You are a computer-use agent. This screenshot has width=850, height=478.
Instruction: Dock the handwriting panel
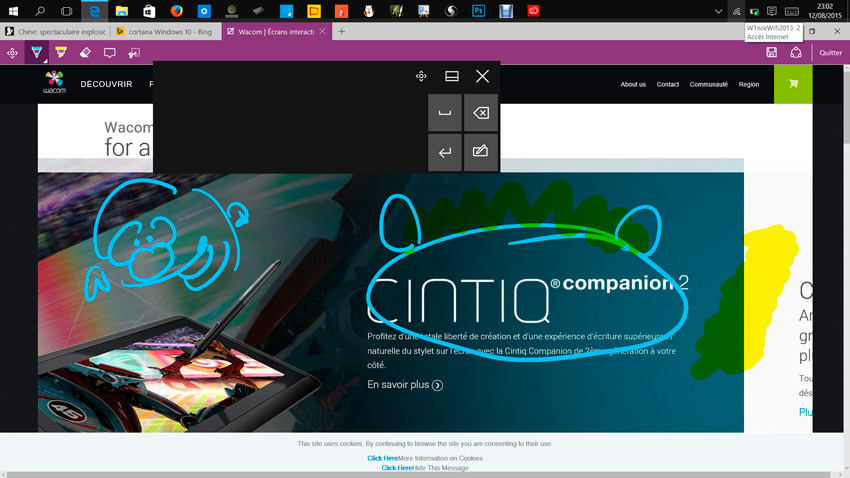pos(452,76)
